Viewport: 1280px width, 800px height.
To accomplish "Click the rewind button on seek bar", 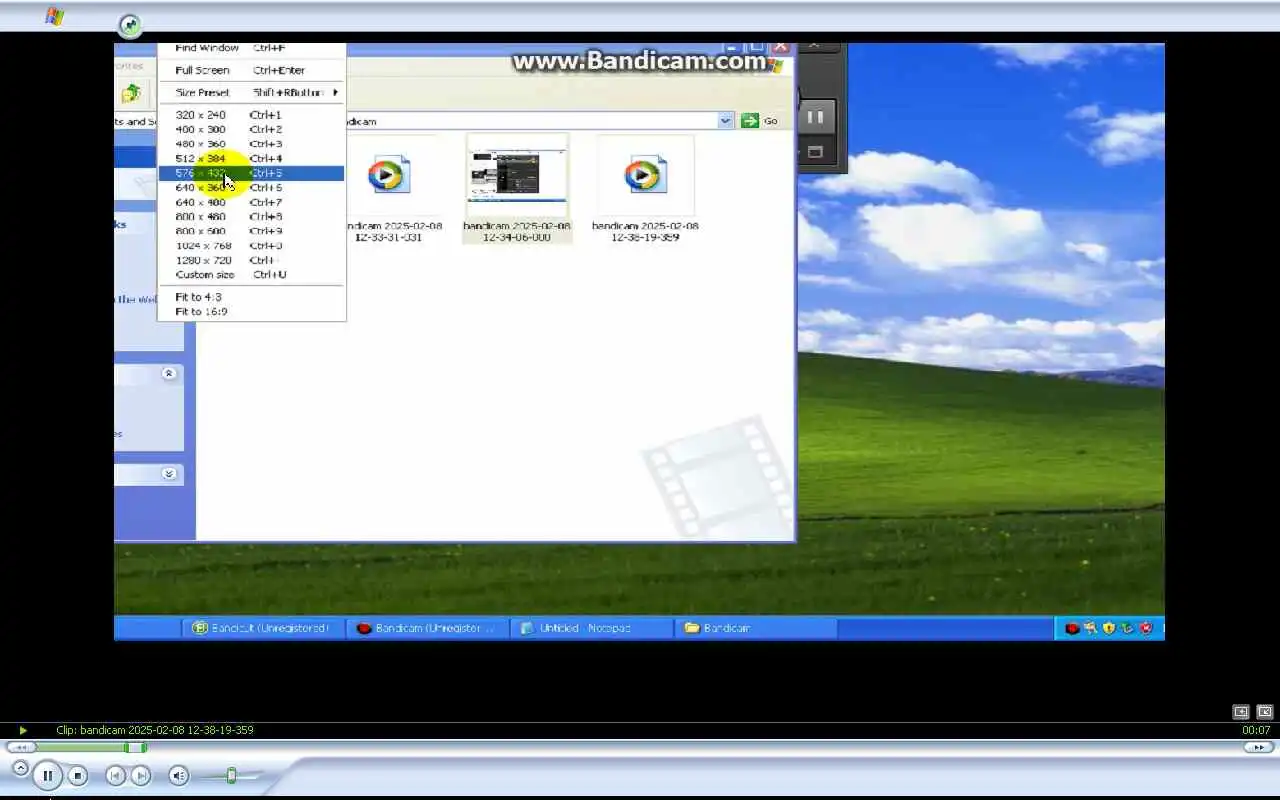I will point(21,747).
